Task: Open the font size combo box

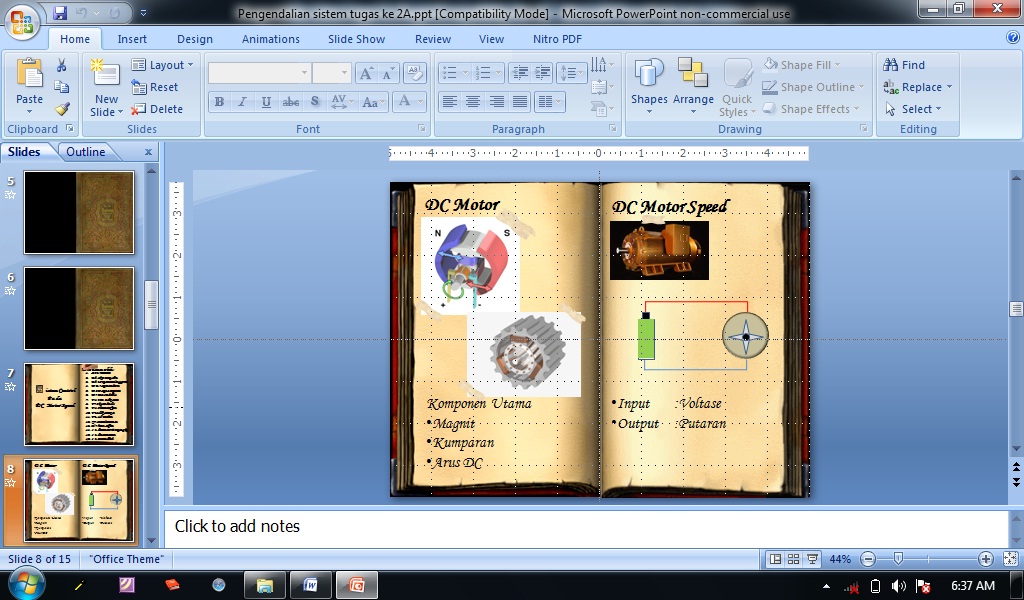Action: point(332,73)
